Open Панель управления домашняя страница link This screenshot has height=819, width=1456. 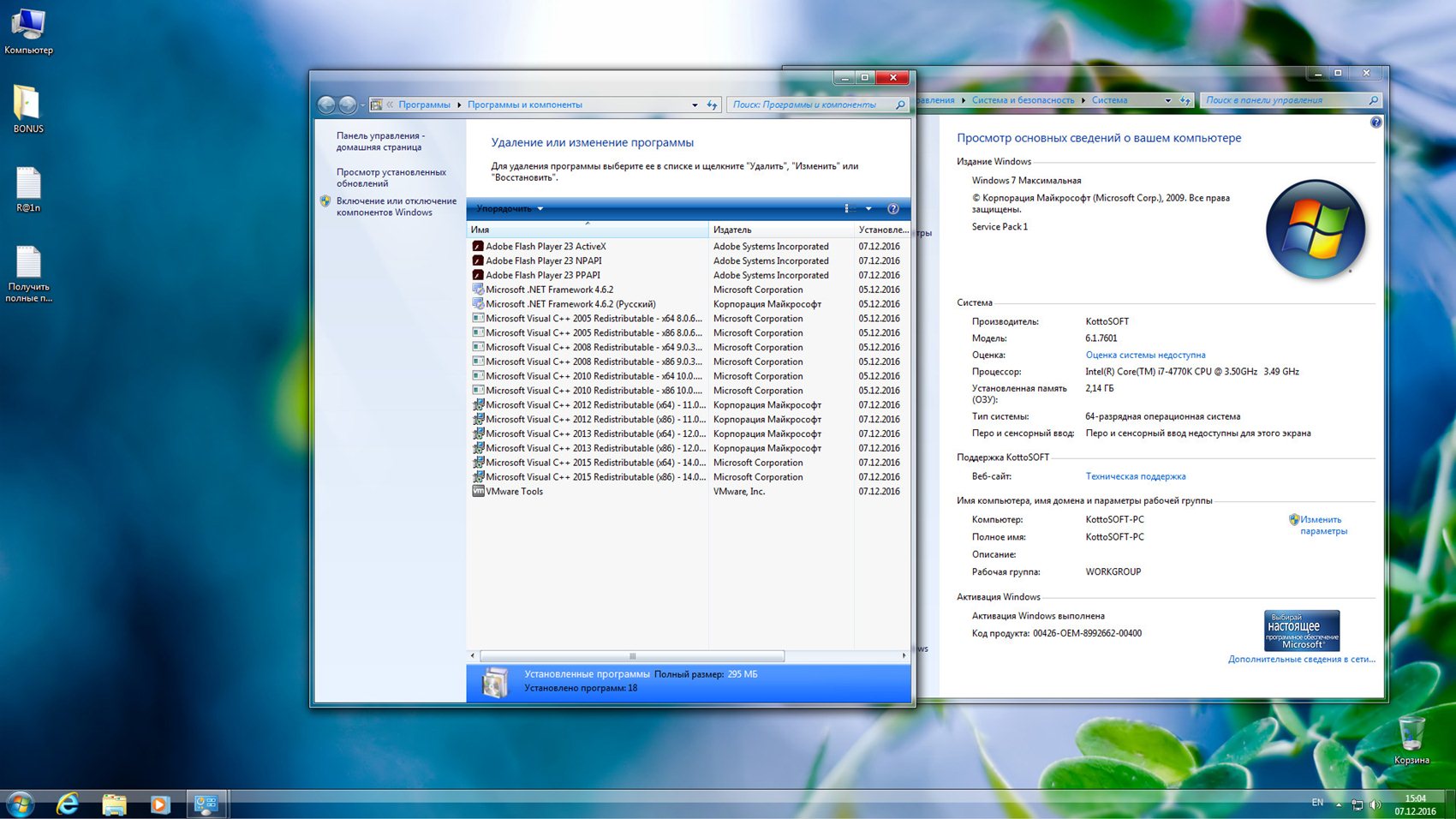tap(380, 141)
